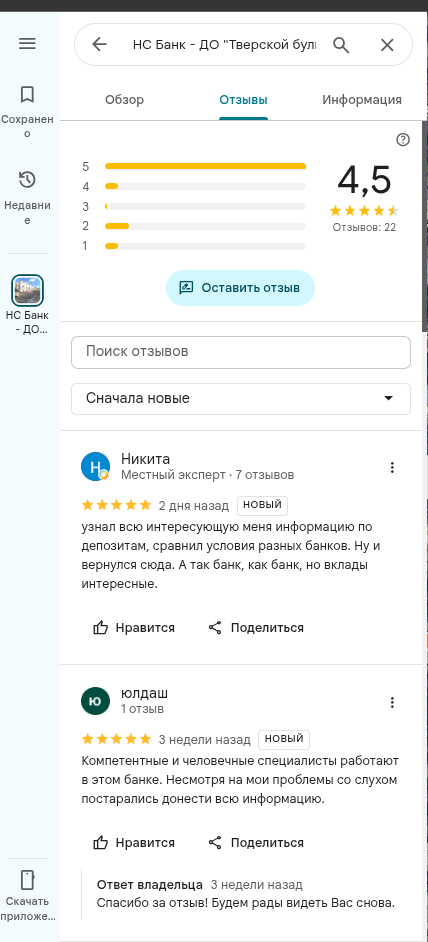Click the panel's vertical scrollbar
428x942 pixels.
coord(424,225)
